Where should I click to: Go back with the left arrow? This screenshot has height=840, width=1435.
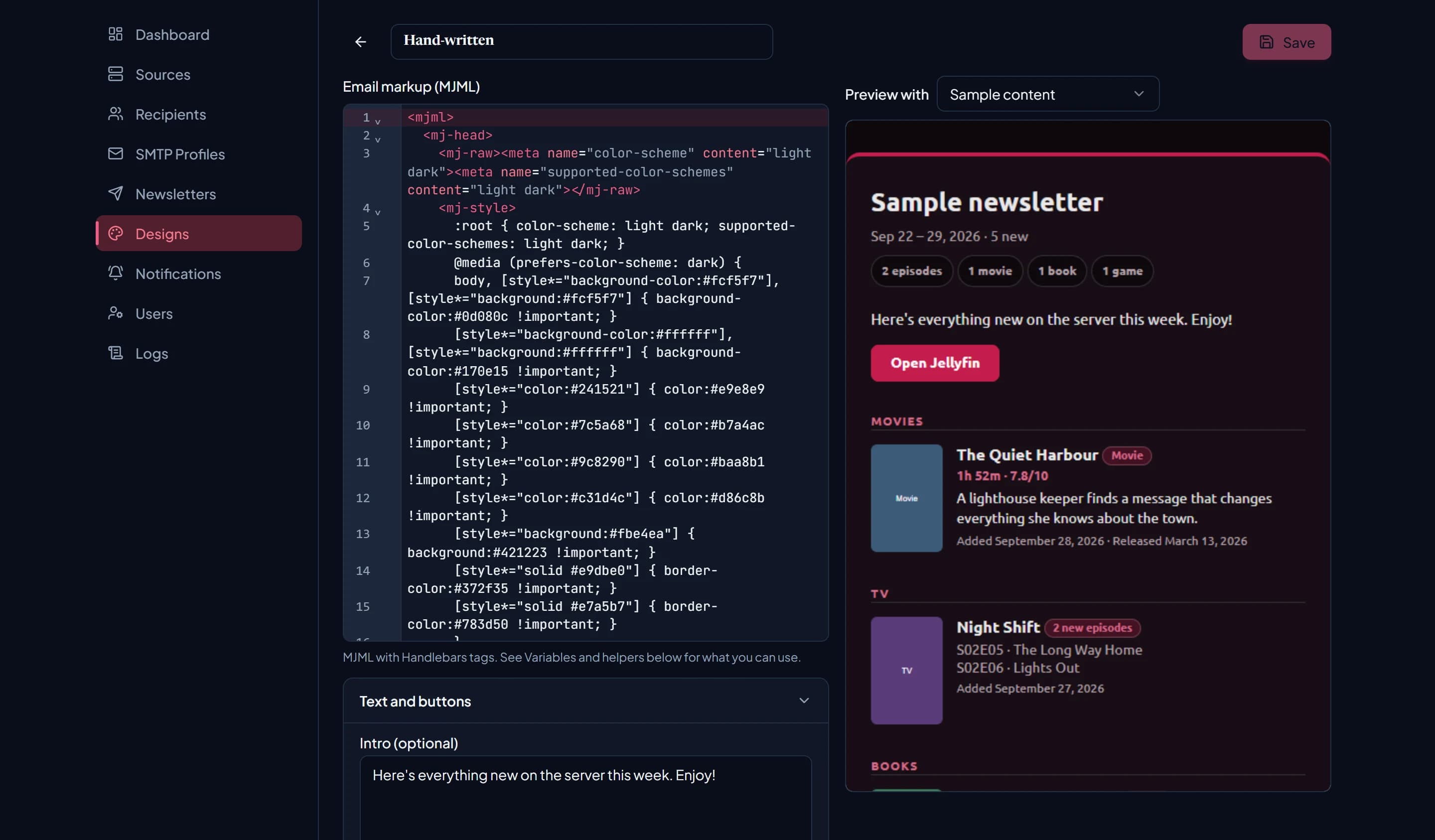pos(360,41)
